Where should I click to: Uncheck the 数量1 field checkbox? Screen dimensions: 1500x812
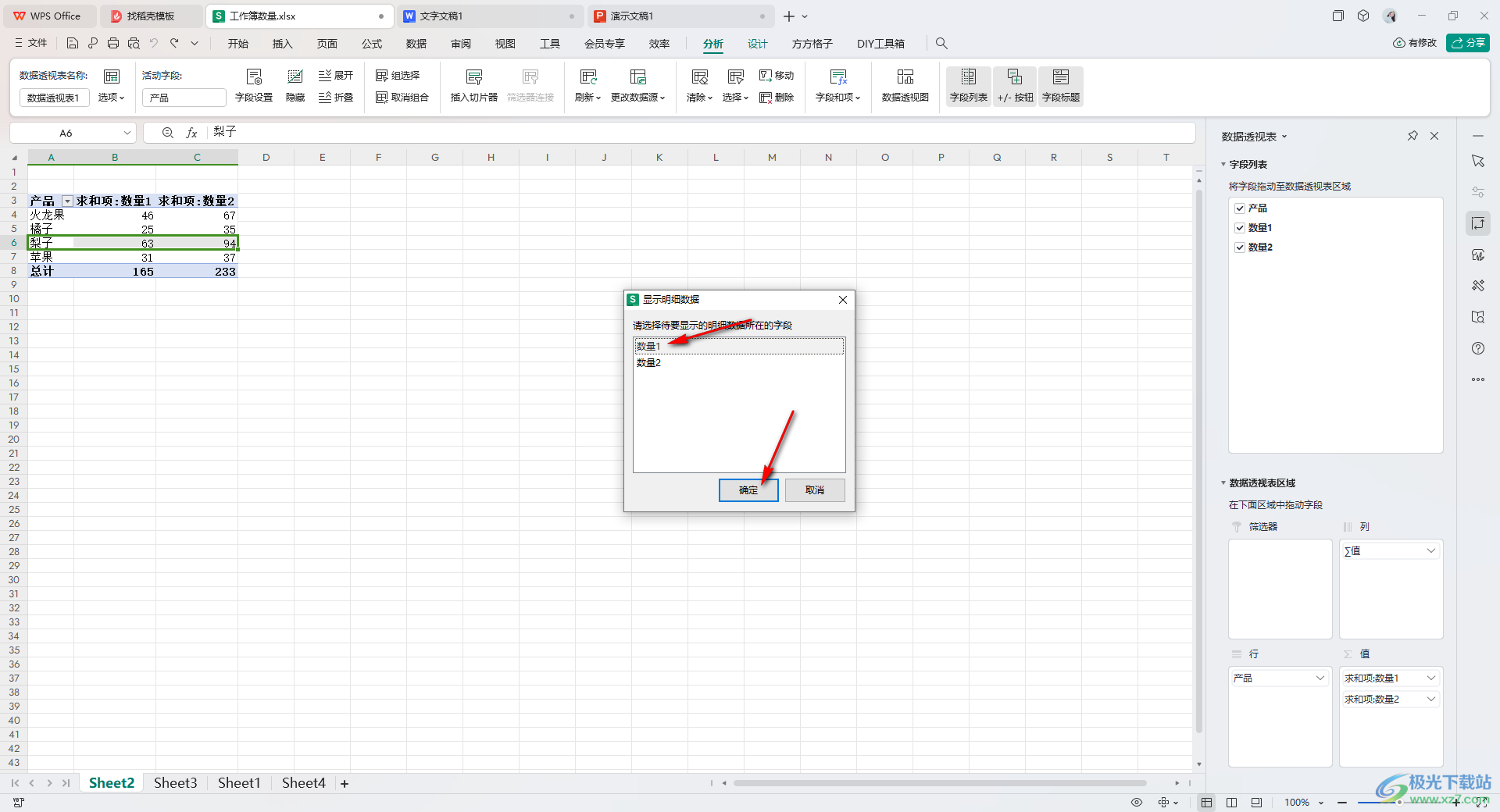coord(1240,228)
